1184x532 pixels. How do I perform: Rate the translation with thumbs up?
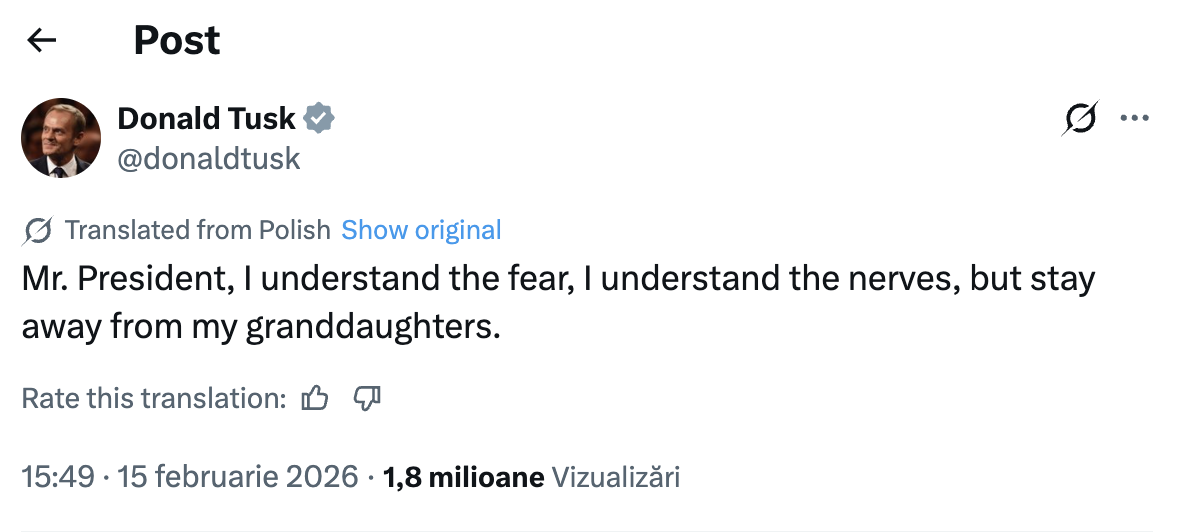315,399
